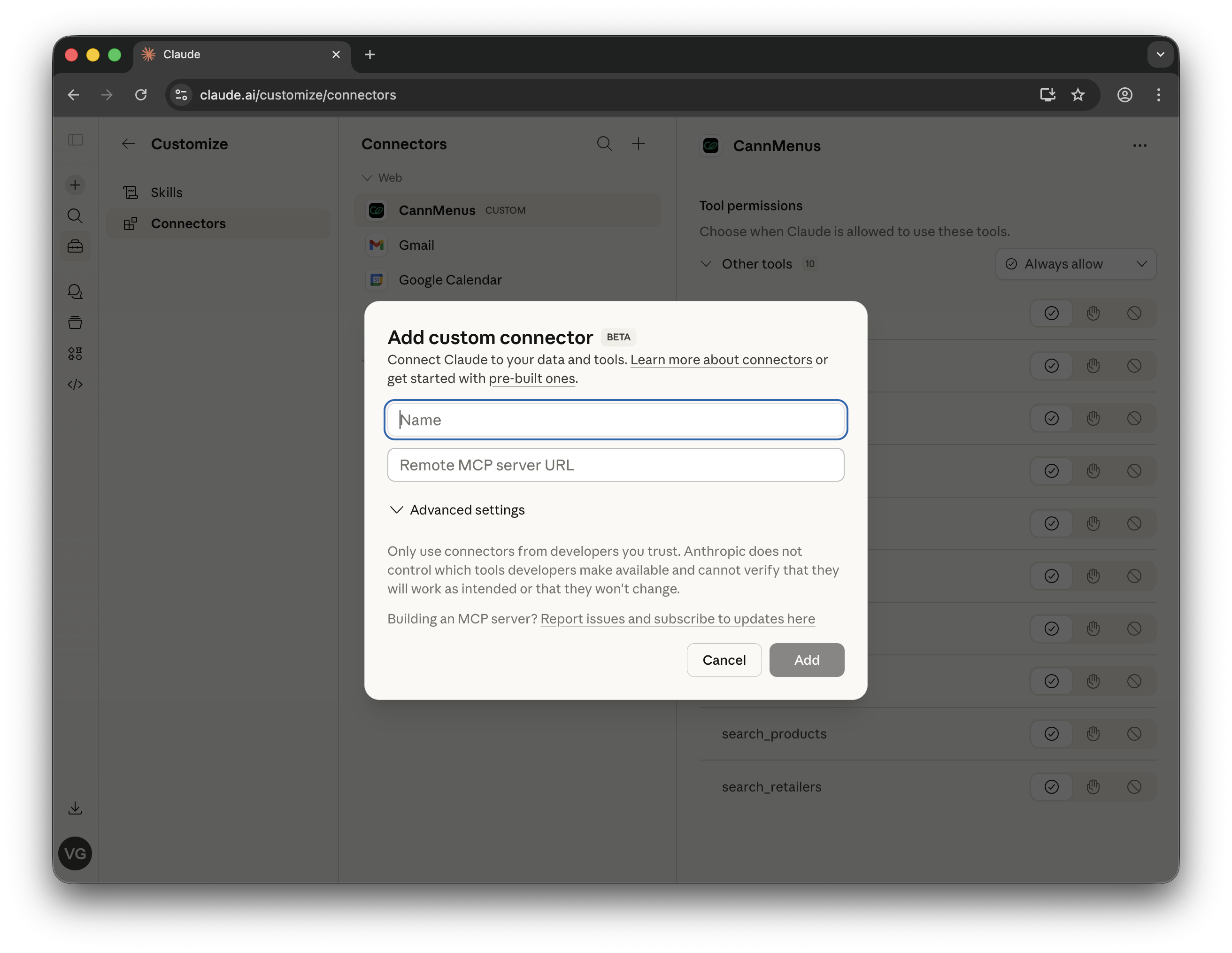Screen dimensions: 1232x953
Task: Select the chats icon in the left sidebar
Action: (x=75, y=292)
